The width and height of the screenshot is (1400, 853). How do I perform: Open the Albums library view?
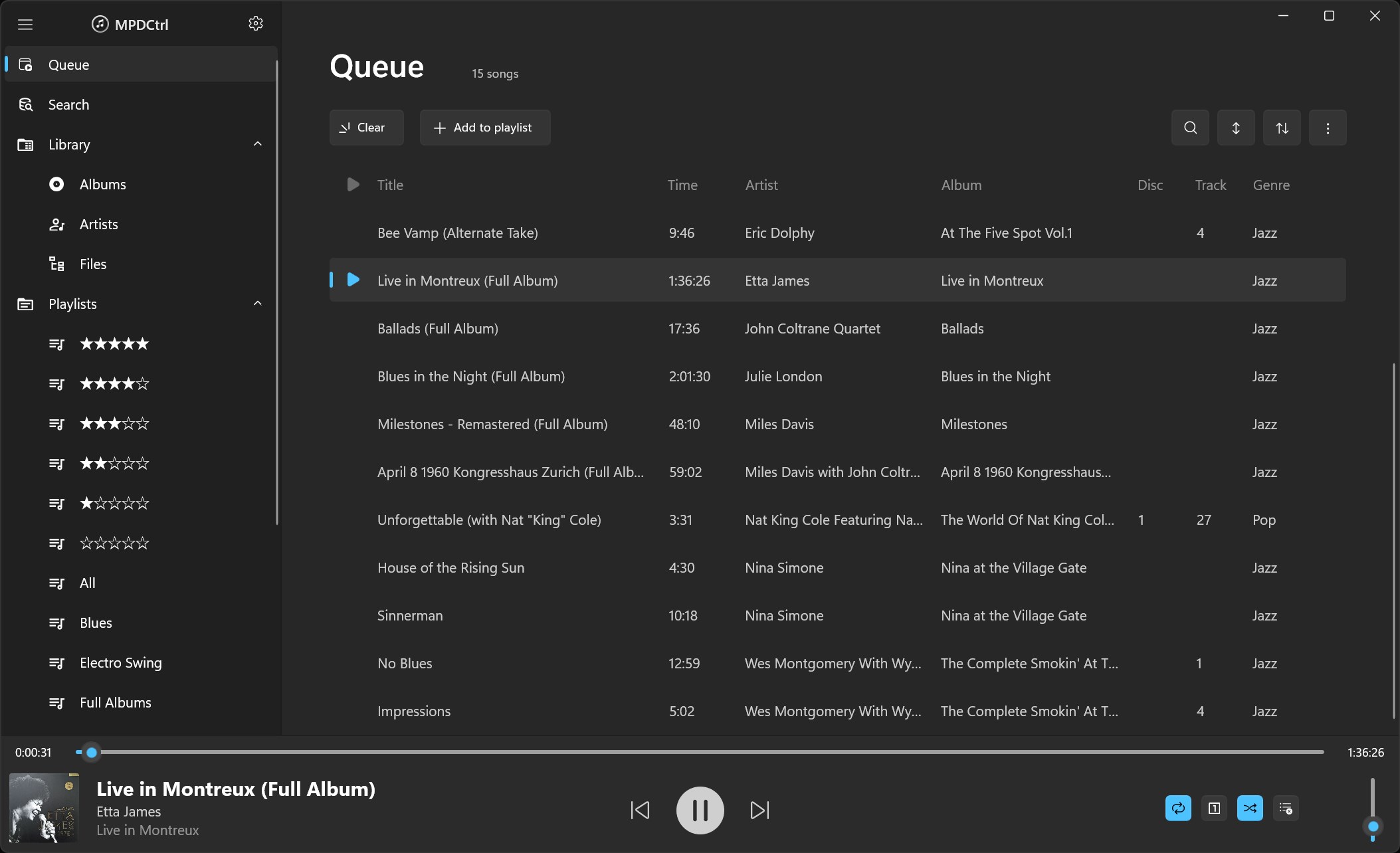point(141,184)
